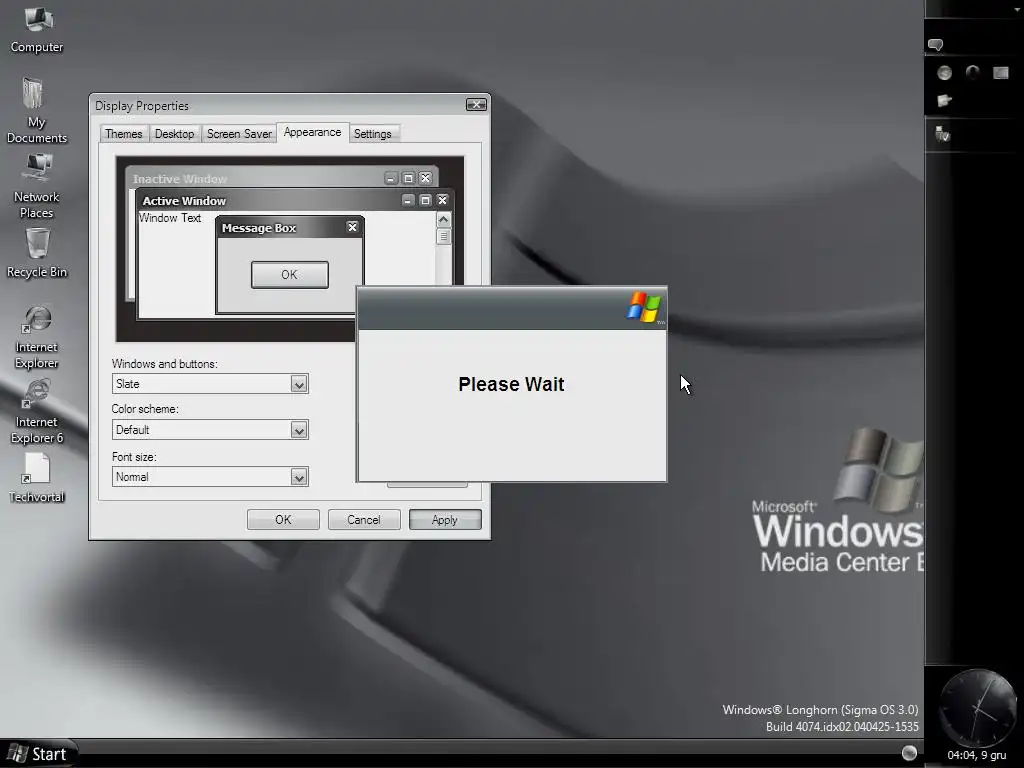1024x768 pixels.
Task: Switch to the Settings tab
Action: click(372, 134)
